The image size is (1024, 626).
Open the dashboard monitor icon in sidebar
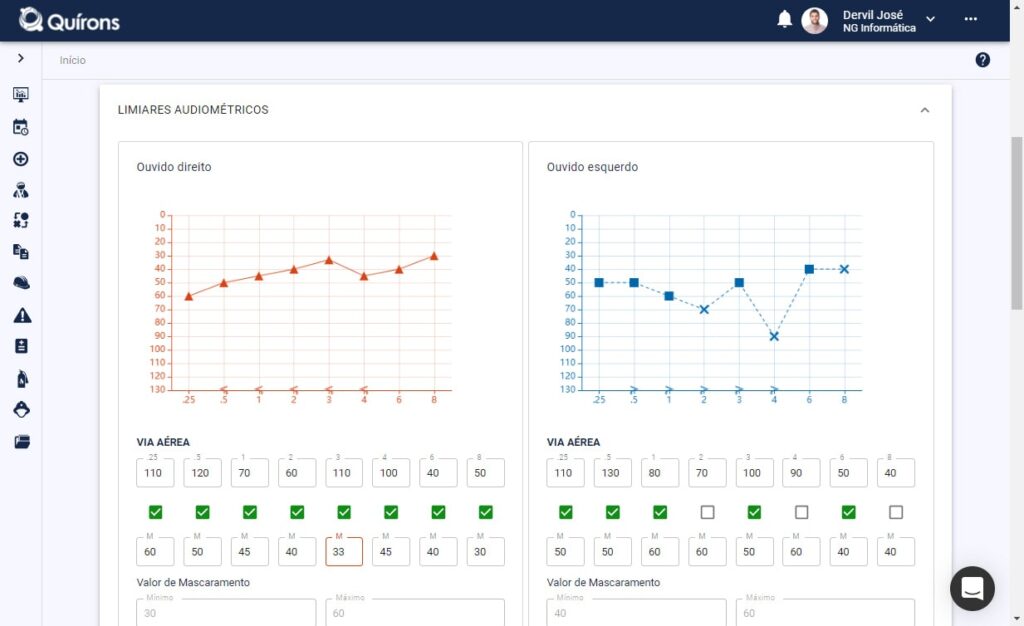click(x=21, y=95)
